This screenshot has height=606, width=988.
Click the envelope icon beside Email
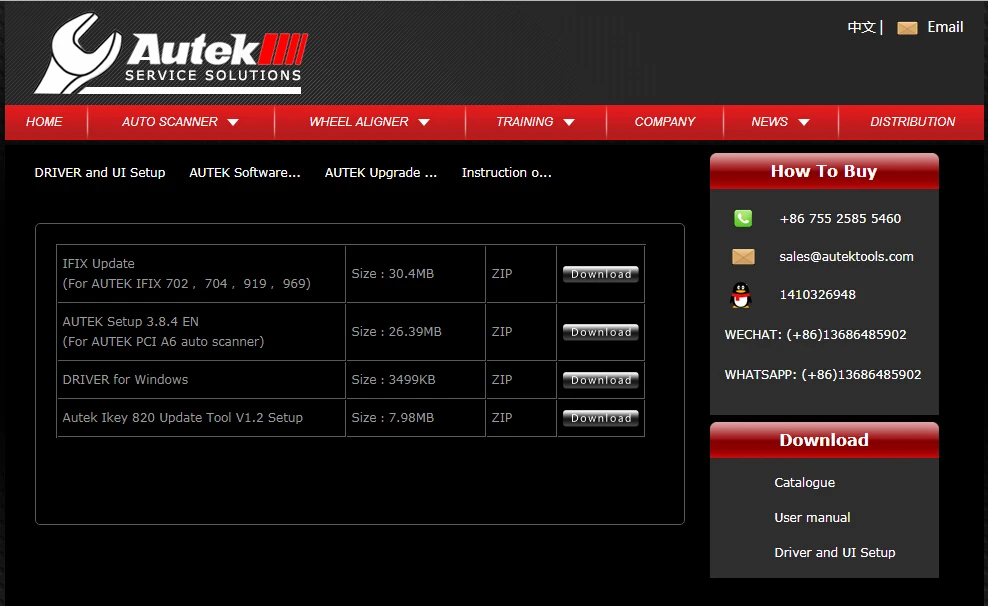(x=907, y=28)
